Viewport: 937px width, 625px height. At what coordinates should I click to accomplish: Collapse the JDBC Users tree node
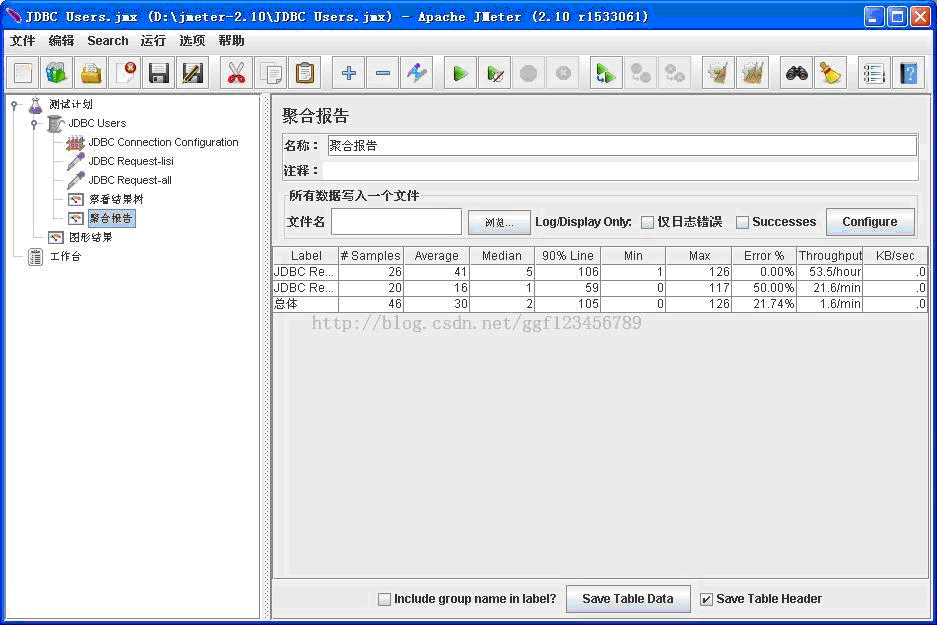(x=34, y=124)
